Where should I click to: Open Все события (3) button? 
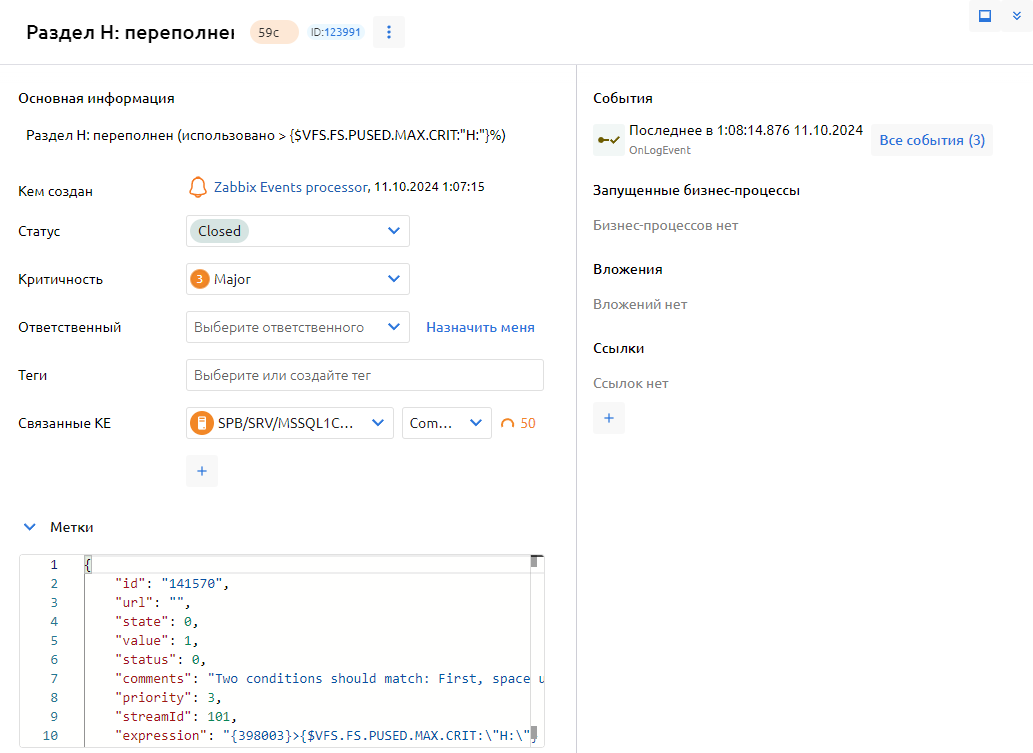coord(931,140)
